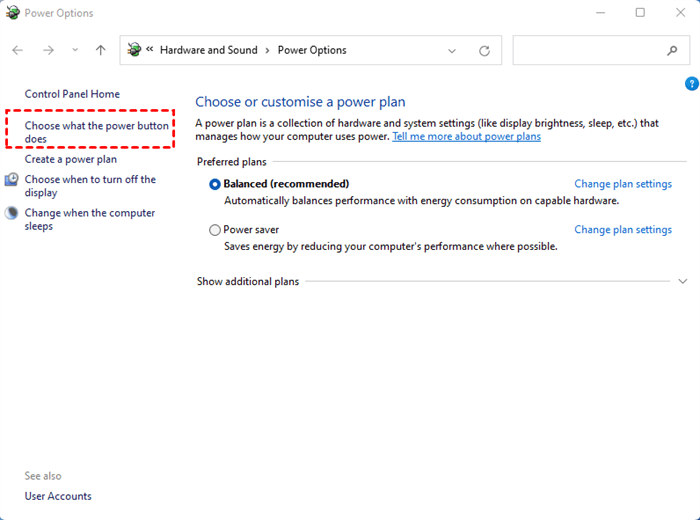Select the Balanced (recommended) plan
This screenshot has height=520, width=700.
click(215, 184)
